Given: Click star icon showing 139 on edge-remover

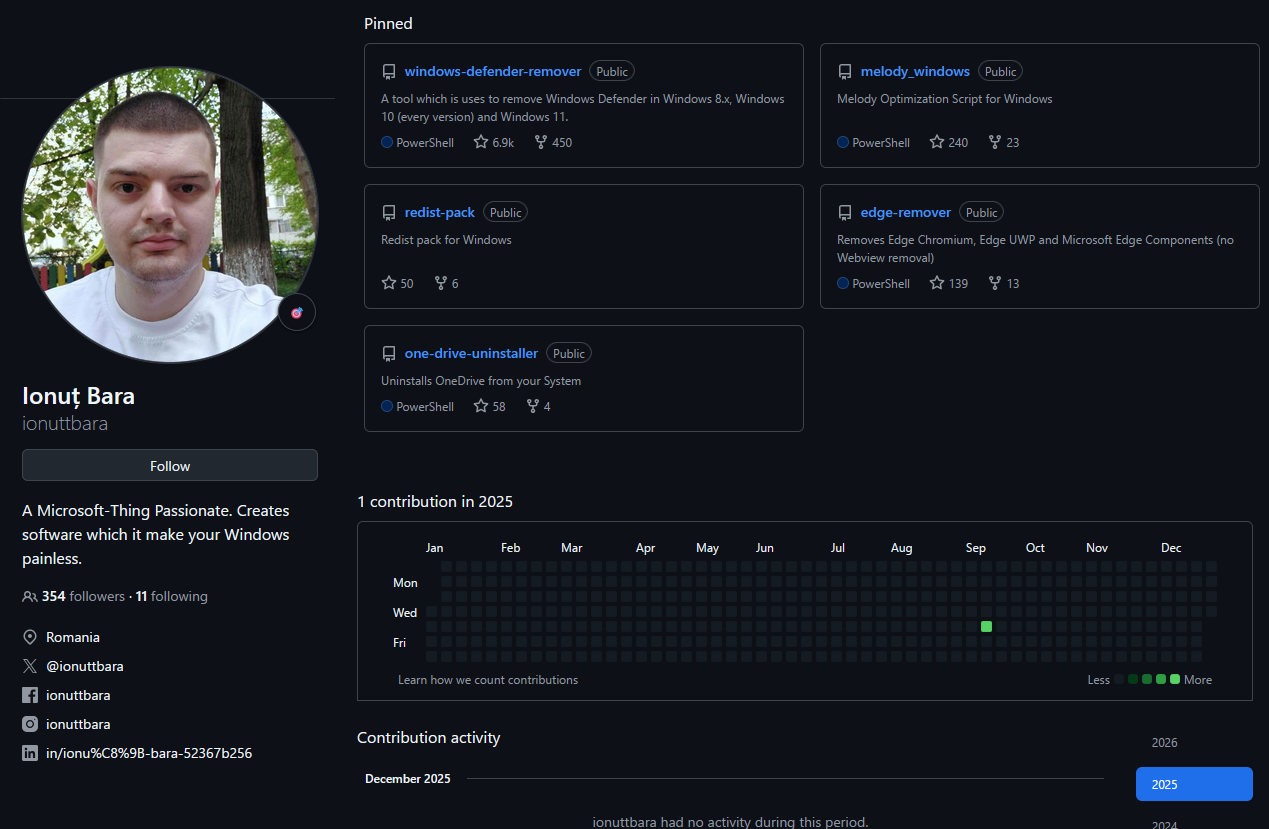Looking at the screenshot, I should click(x=937, y=283).
